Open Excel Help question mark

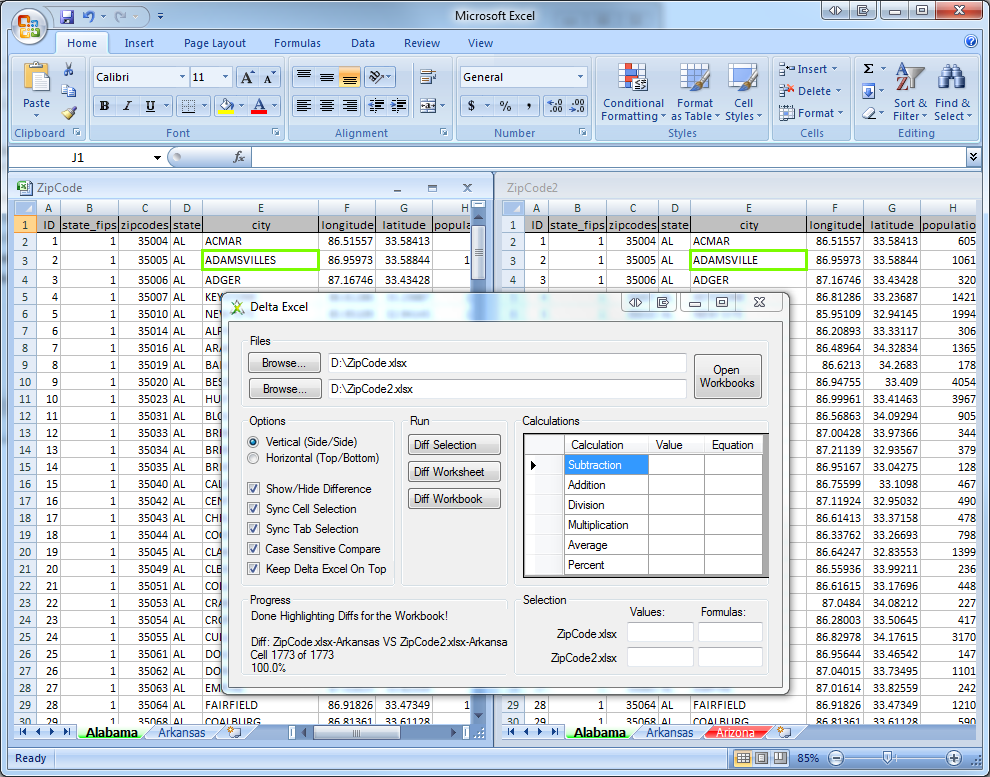(971, 42)
